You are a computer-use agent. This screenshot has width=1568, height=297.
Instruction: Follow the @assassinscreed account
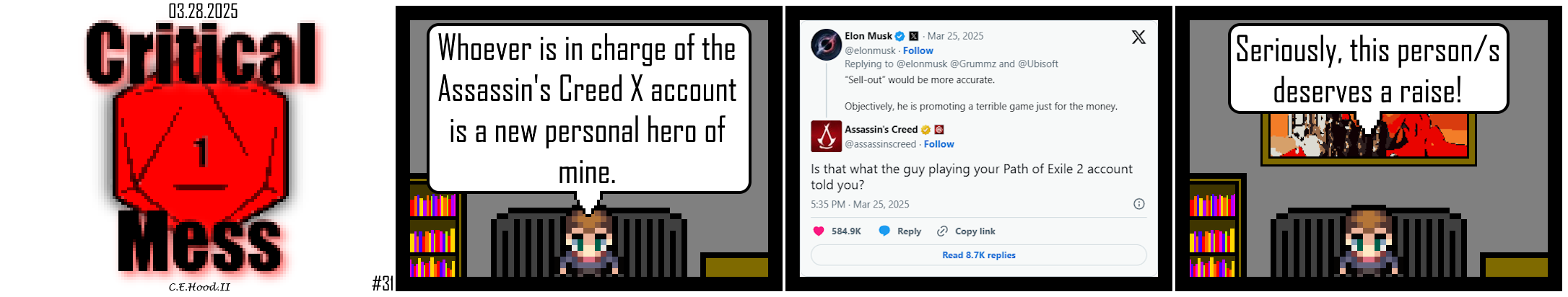(939, 144)
